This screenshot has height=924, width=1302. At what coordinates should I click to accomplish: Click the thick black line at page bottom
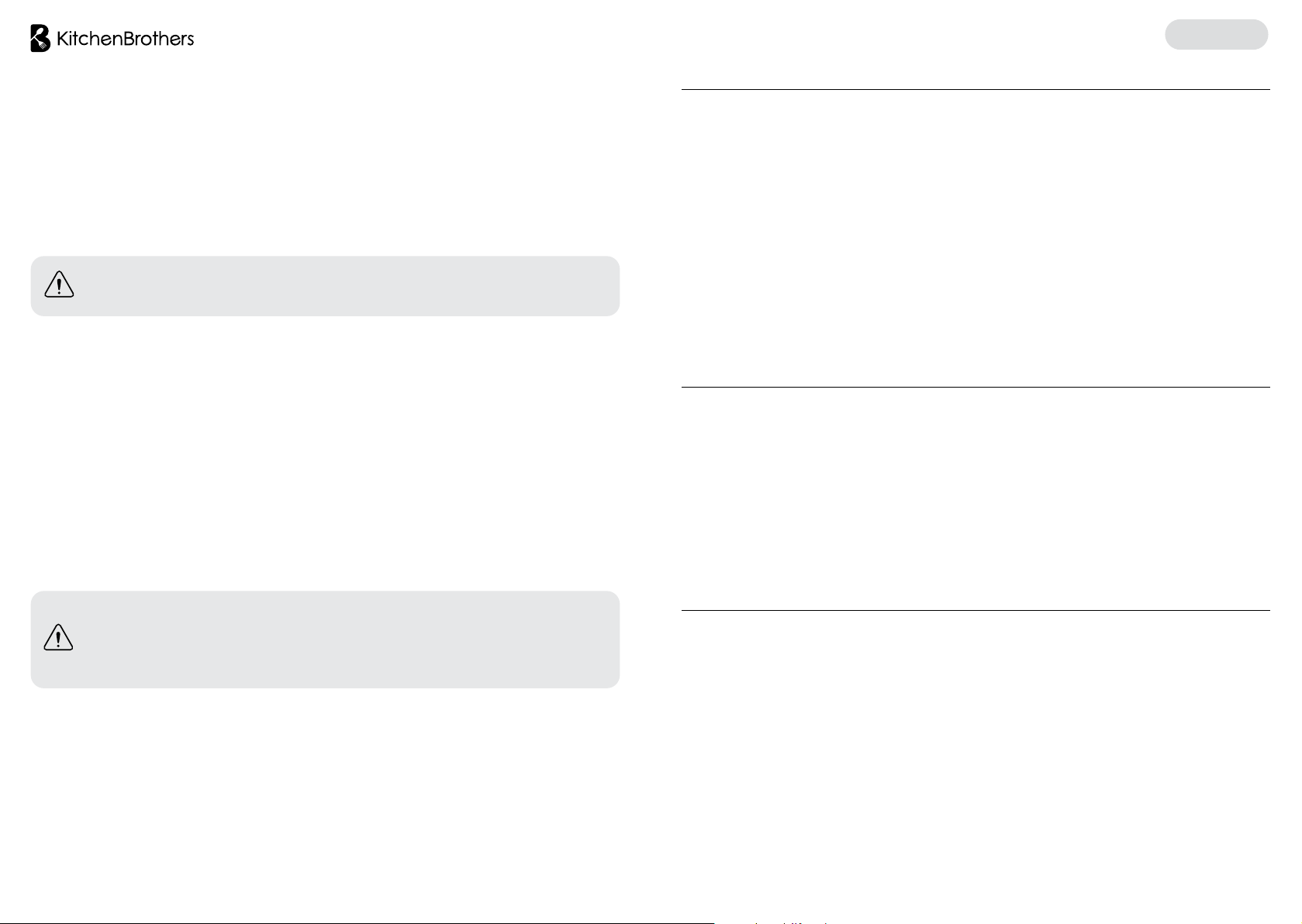357,922
